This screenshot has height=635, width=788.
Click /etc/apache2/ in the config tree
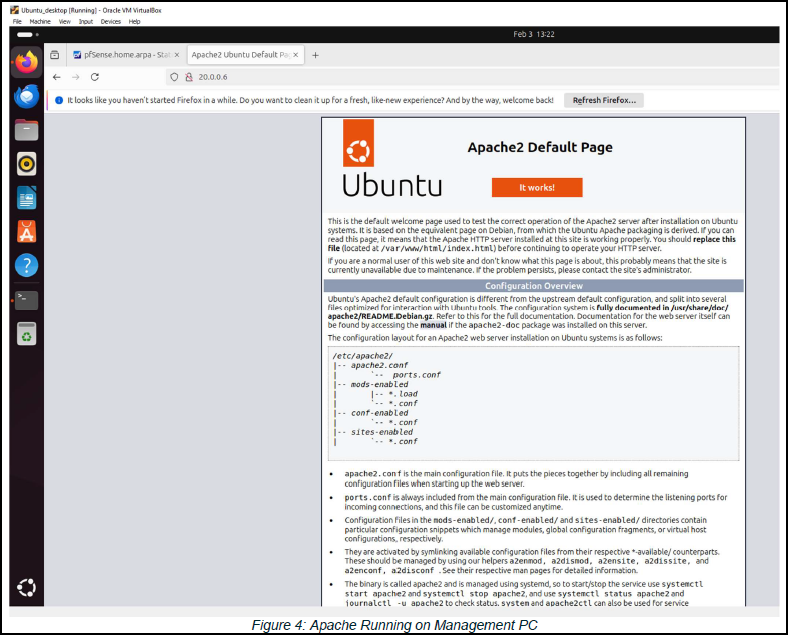click(362, 356)
